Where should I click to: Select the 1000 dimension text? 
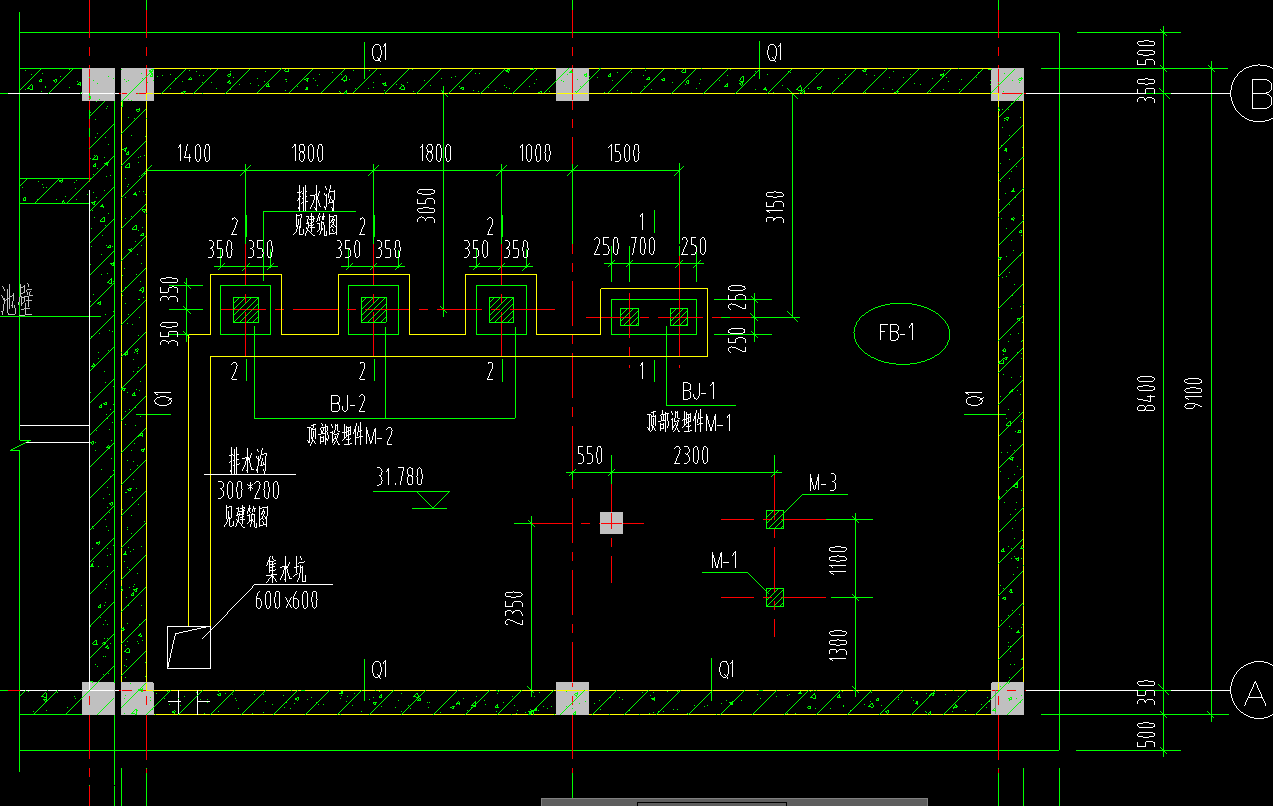[x=535, y=153]
